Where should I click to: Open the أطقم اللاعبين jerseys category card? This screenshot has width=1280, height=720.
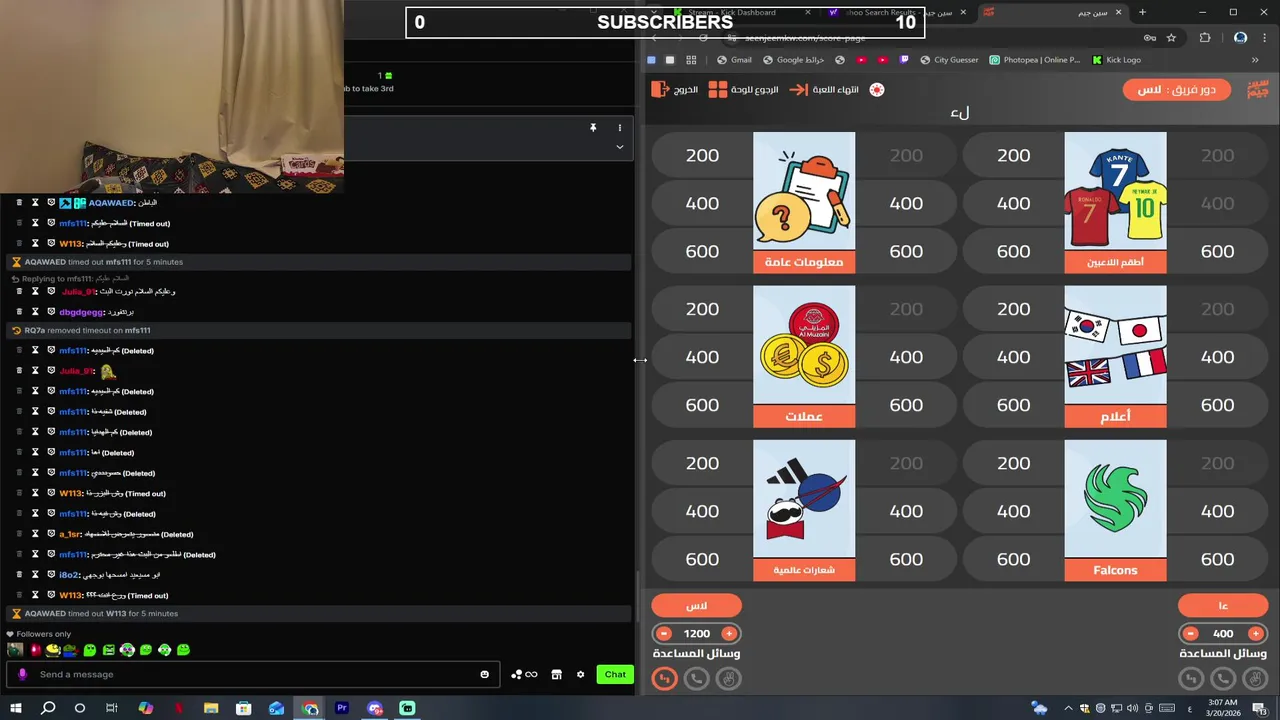click(1115, 203)
